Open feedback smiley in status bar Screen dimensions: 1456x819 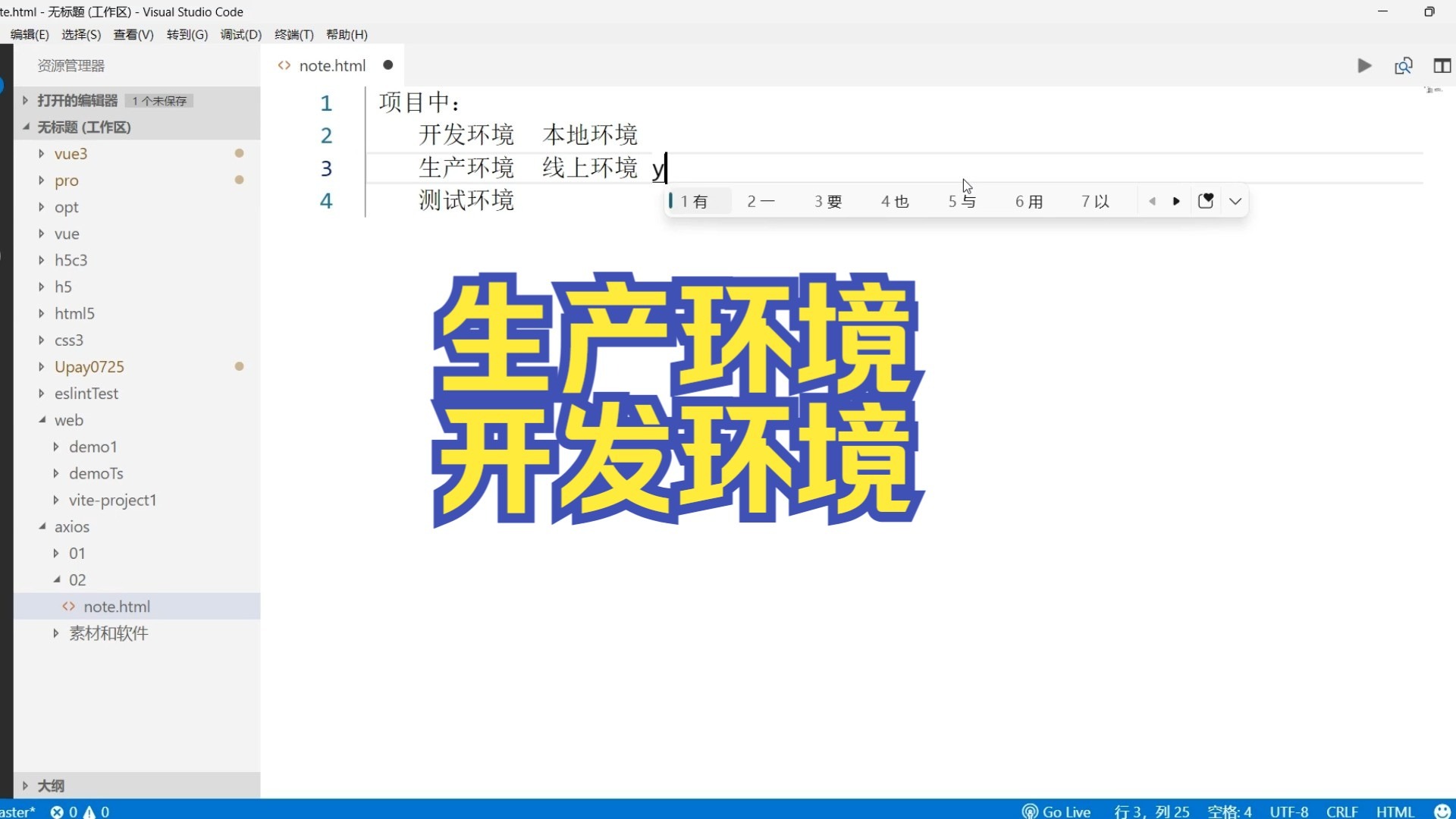pos(1442,811)
